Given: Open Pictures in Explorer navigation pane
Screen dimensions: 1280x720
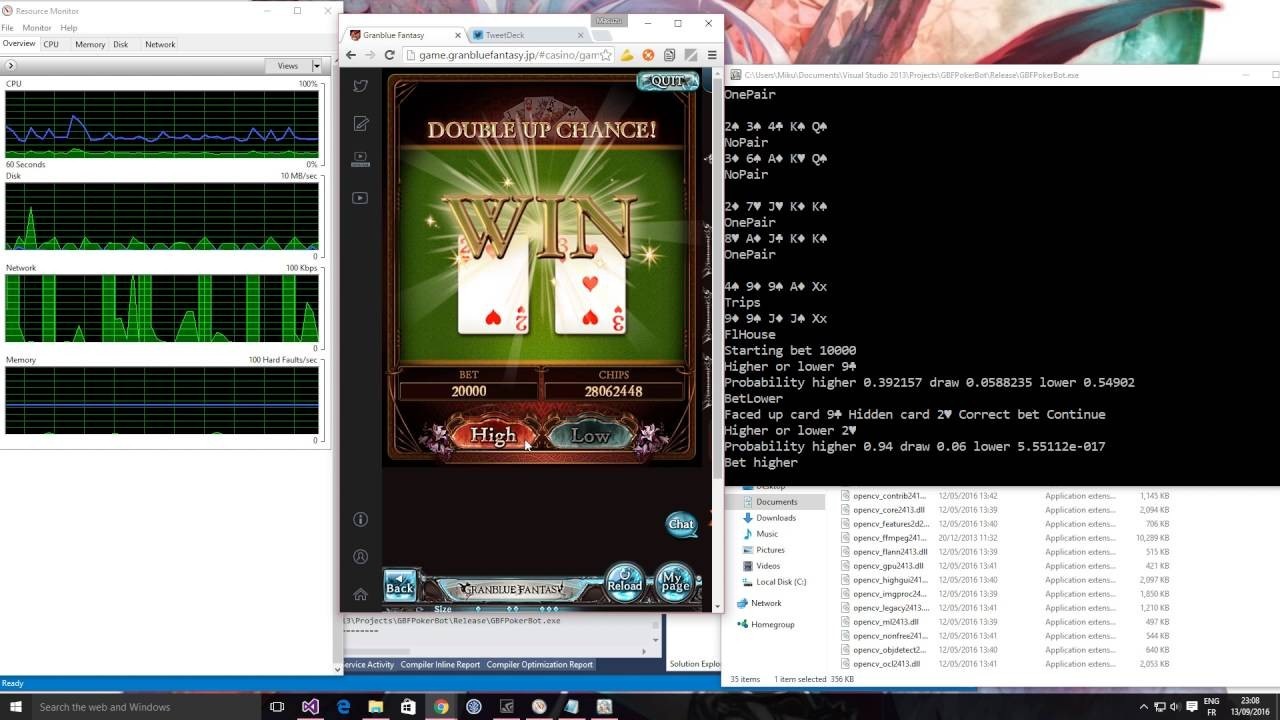Looking at the screenshot, I should point(770,550).
